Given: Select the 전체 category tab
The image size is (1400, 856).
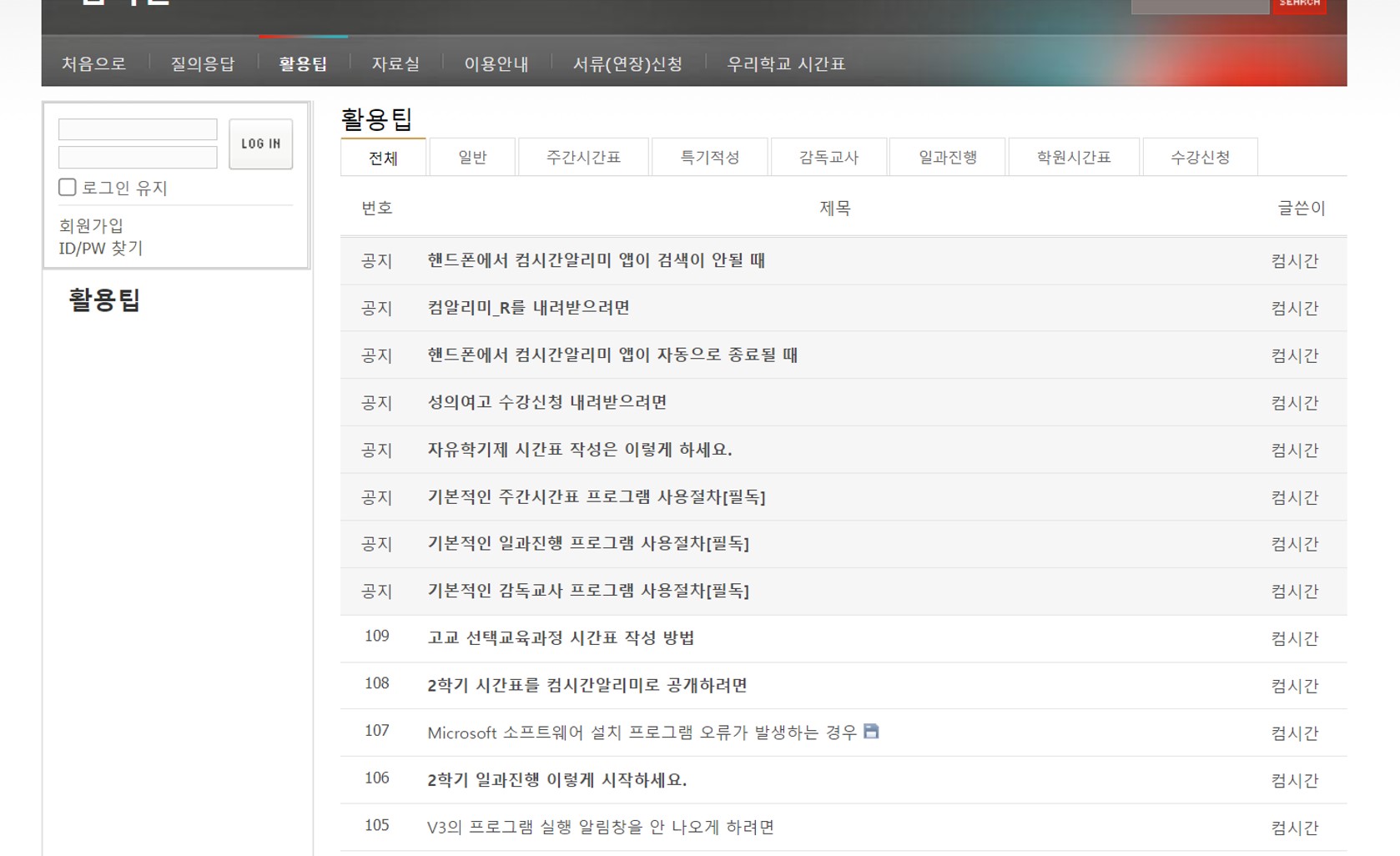Looking at the screenshot, I should [384, 158].
